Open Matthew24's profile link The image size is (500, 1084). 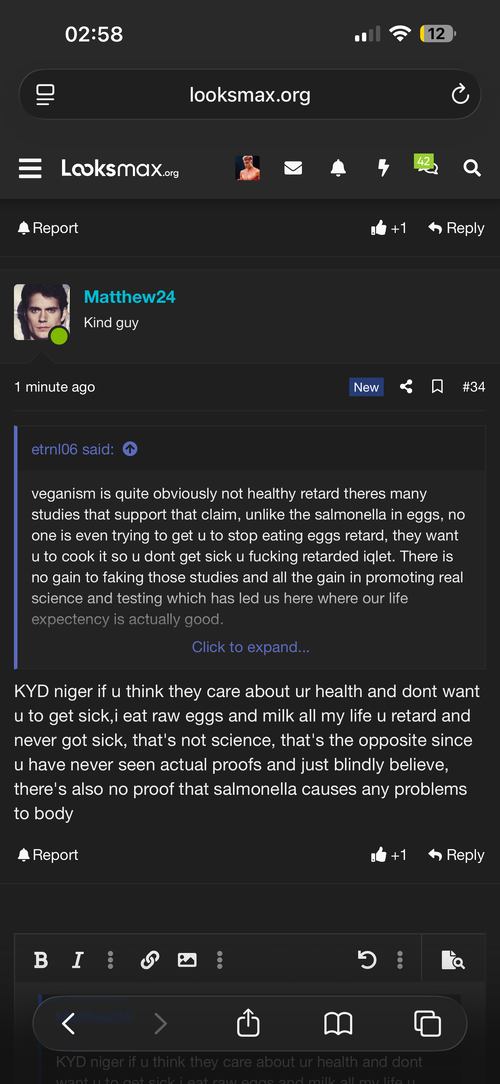pos(129,297)
